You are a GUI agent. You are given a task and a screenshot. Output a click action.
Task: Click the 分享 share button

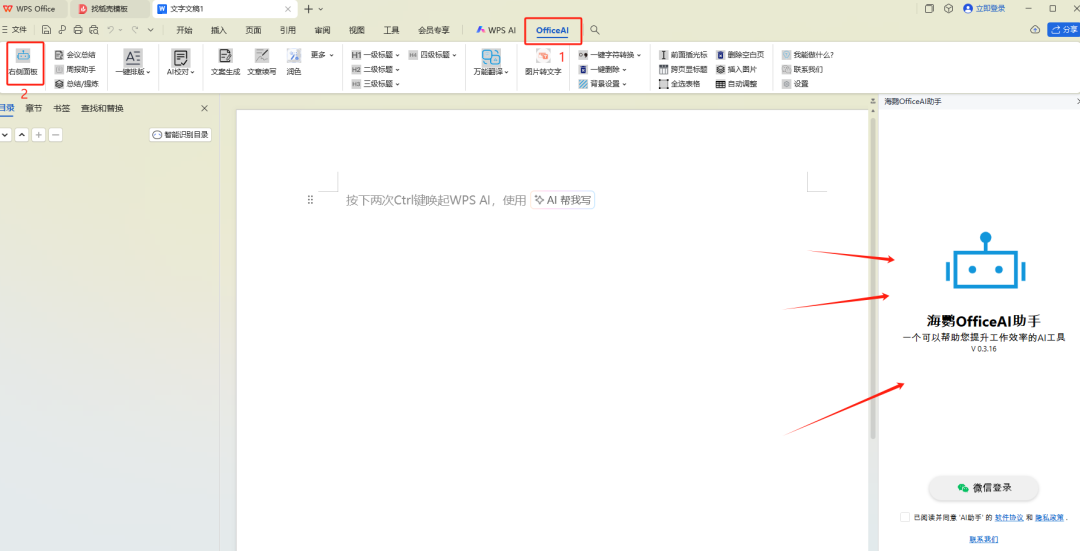[x=1063, y=29]
